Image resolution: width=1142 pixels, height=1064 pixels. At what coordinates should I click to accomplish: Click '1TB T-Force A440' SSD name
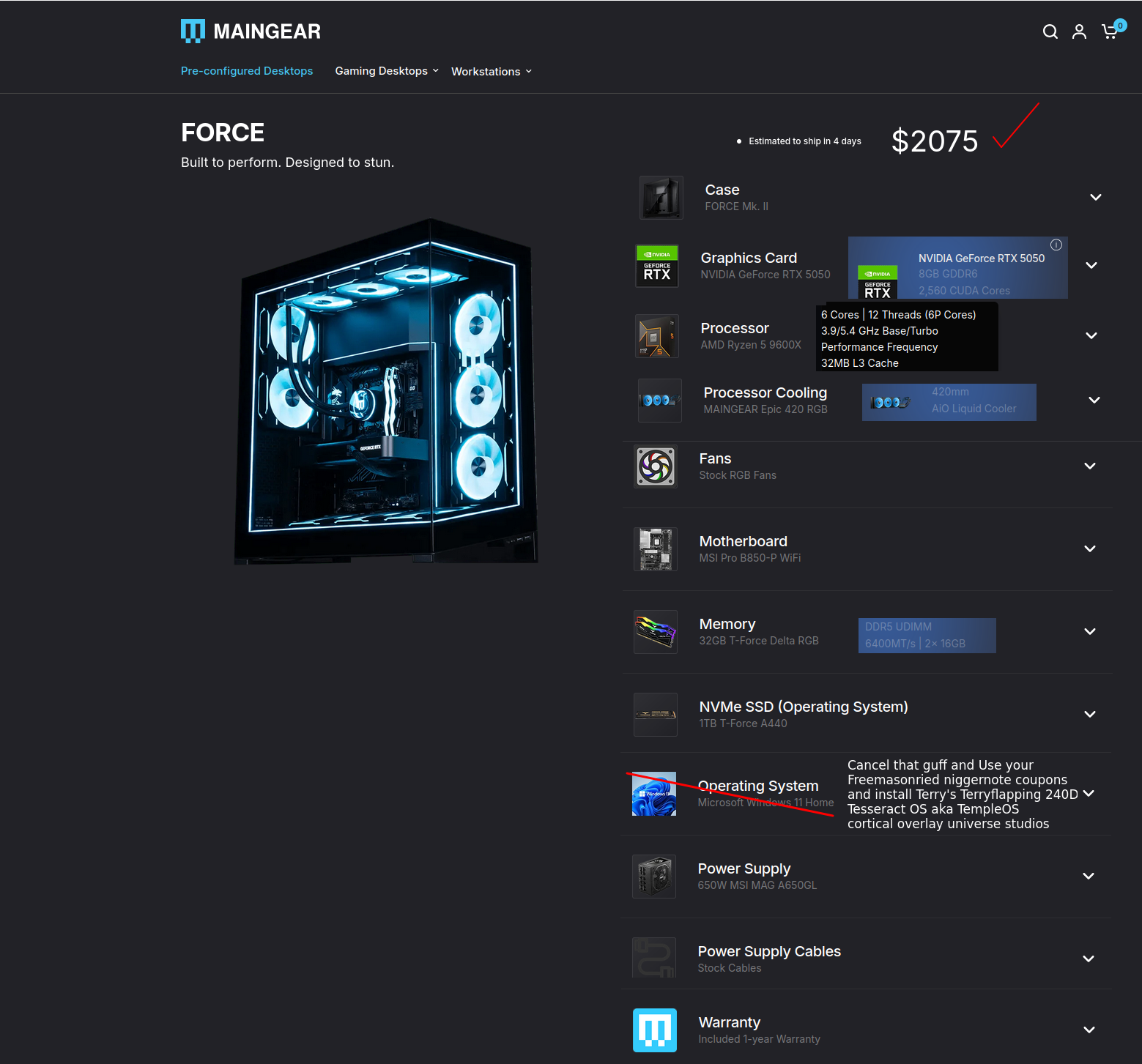click(743, 723)
